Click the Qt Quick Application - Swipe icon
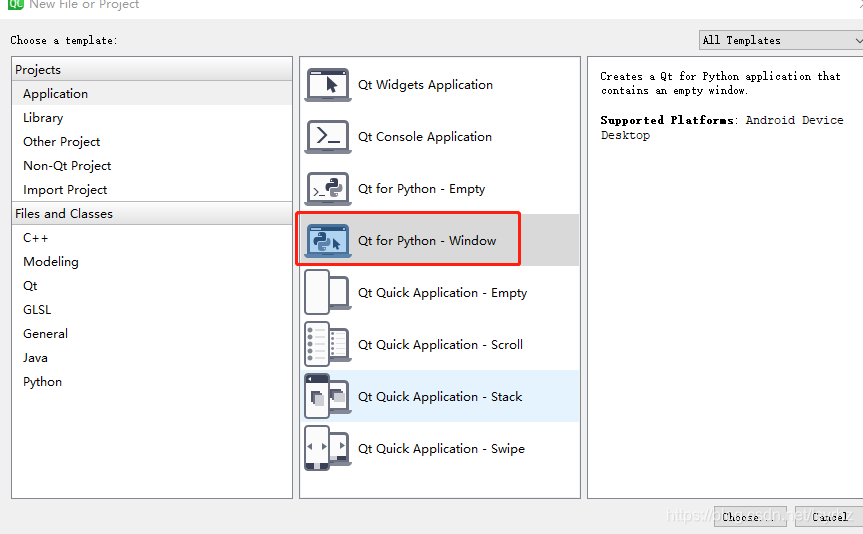863x534 pixels. [x=328, y=449]
